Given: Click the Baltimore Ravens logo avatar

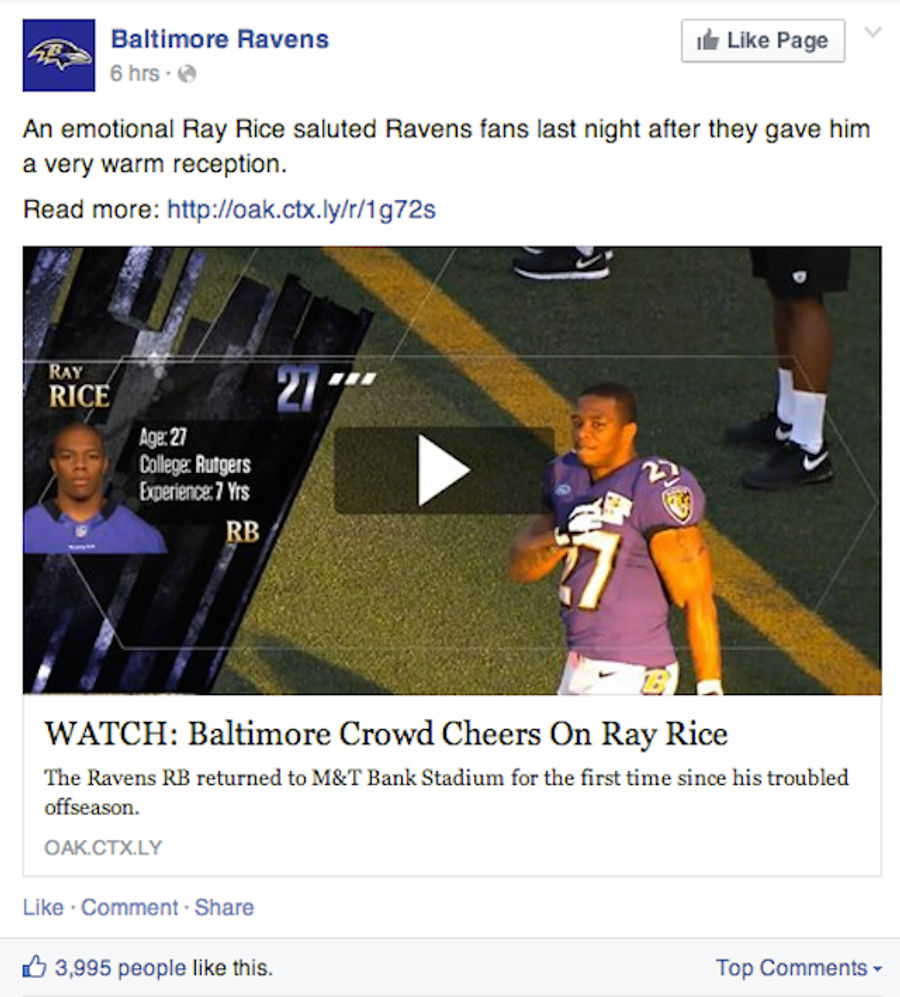Looking at the screenshot, I should click(x=59, y=55).
